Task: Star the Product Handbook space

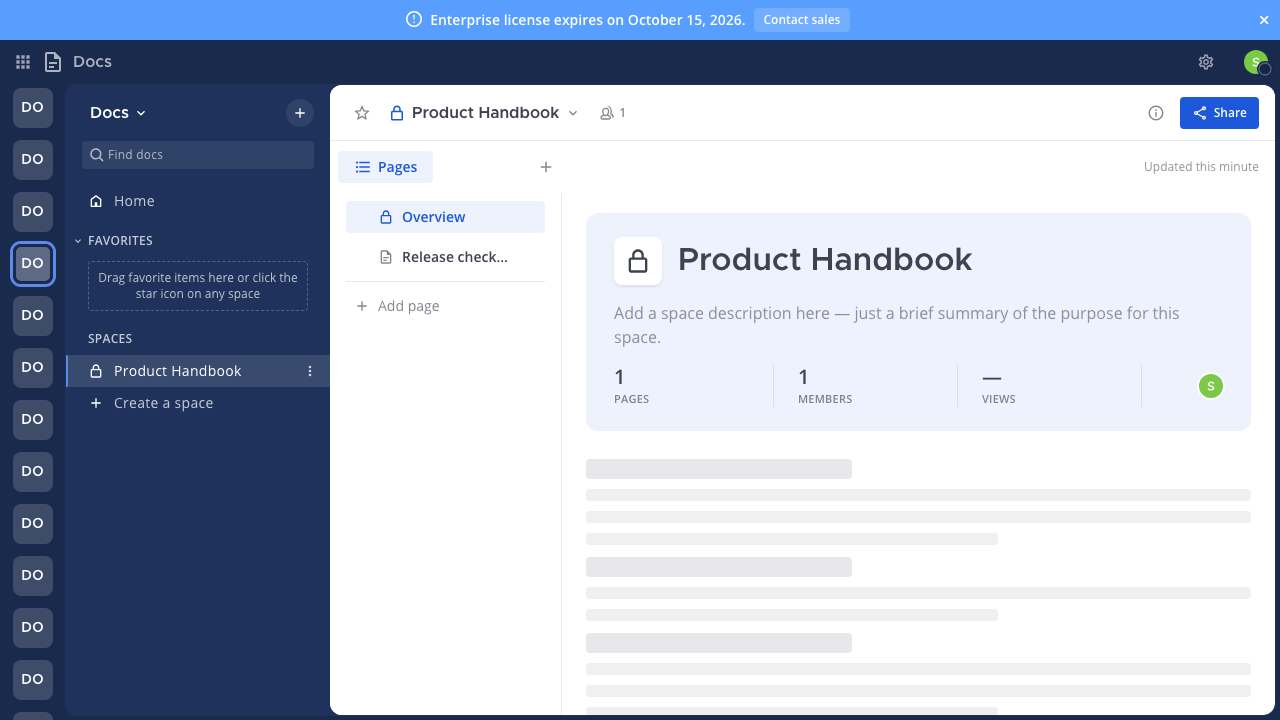Action: 362,113
